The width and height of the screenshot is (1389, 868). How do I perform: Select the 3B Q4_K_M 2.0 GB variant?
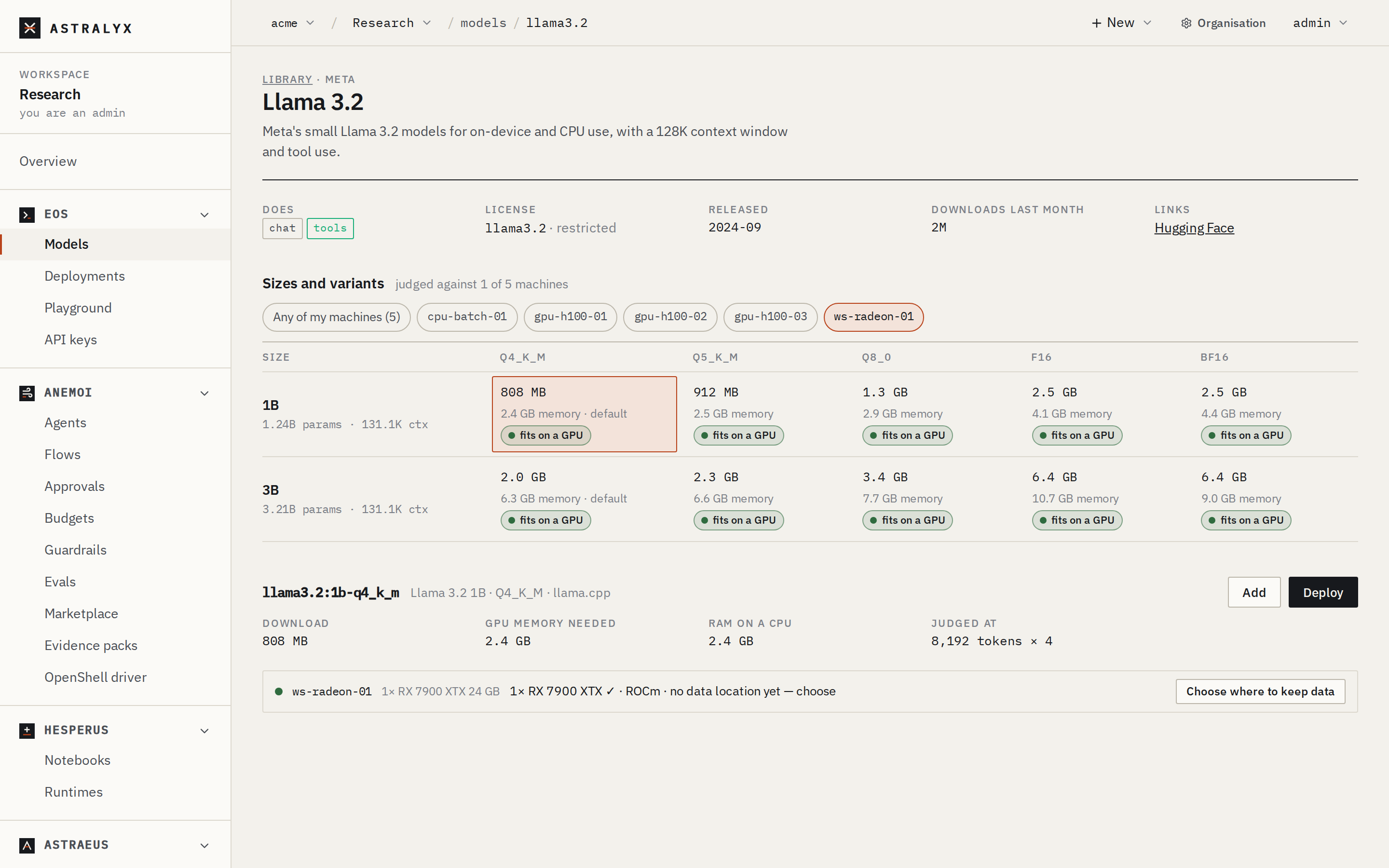point(585,499)
